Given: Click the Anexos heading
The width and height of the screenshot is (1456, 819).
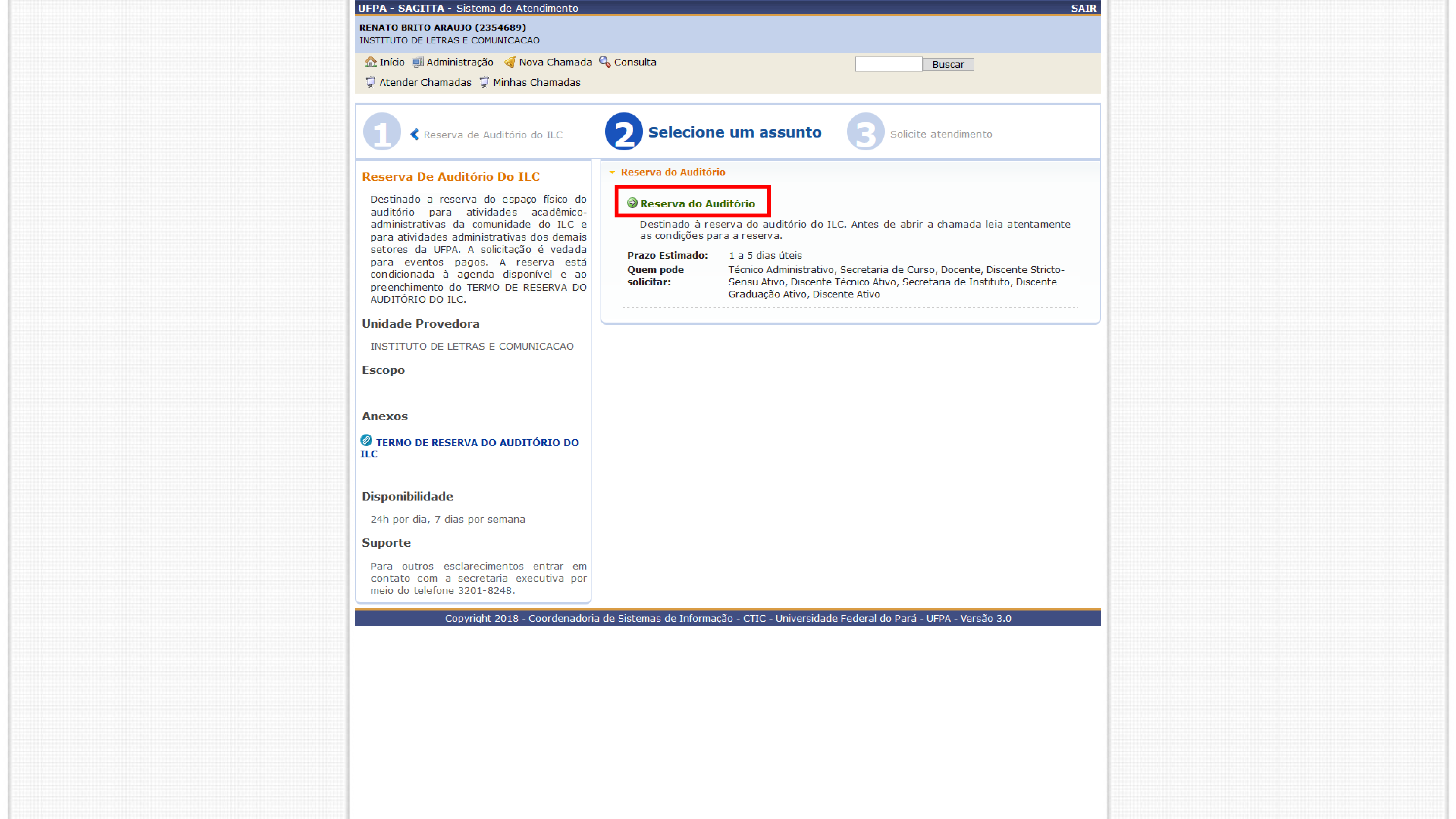Looking at the screenshot, I should tap(384, 416).
